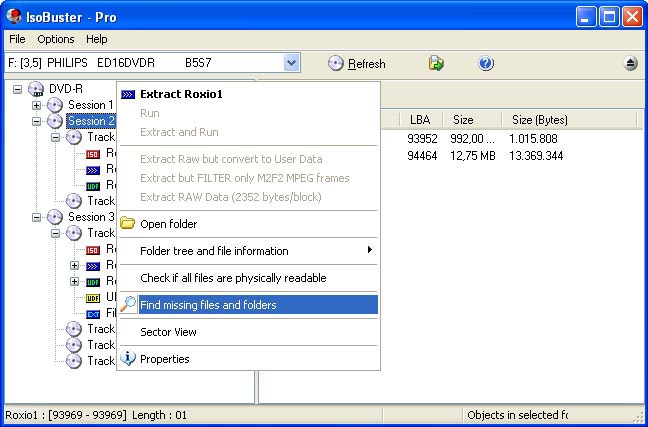Choose Extract Roxio1 from context menu
This screenshot has height=427, width=648.
[248, 94]
